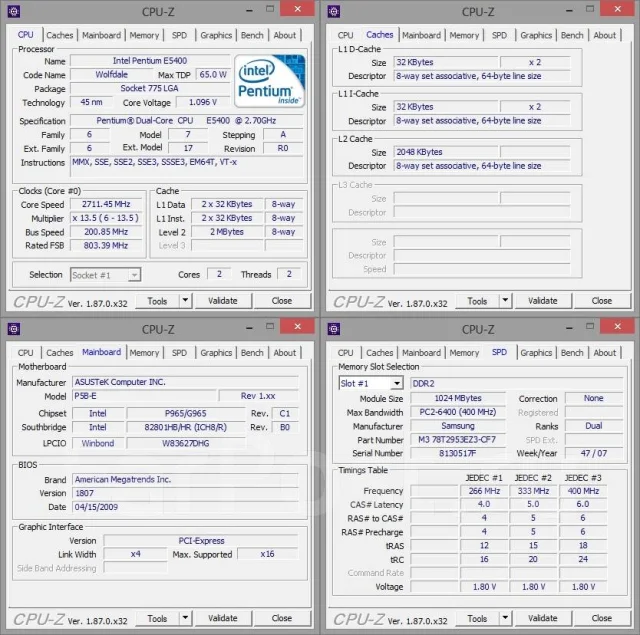Click the '2711.45 MHz' core speed value
Image resolution: width=640 pixels, height=635 pixels.
click(106, 204)
